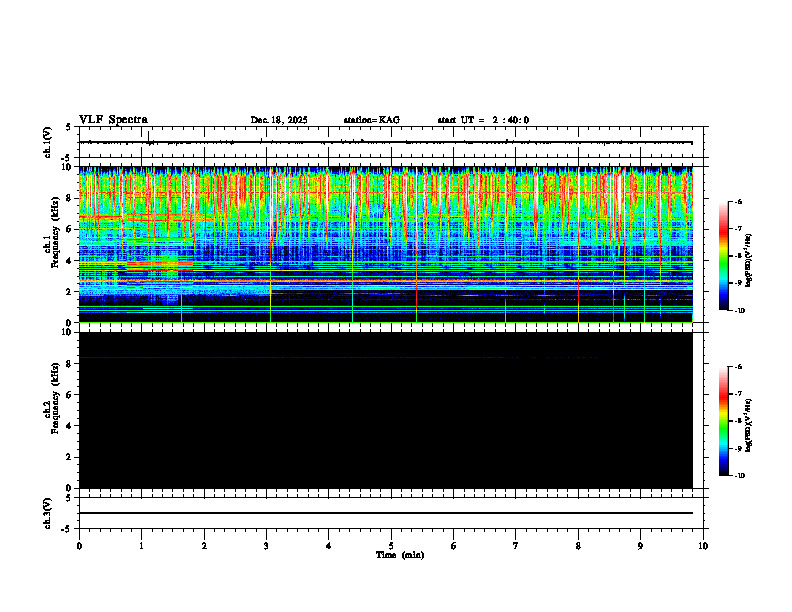The height and width of the screenshot is (612, 792).
Task: Click the ch.1 voltage waveform trace
Action: [x=386, y=142]
